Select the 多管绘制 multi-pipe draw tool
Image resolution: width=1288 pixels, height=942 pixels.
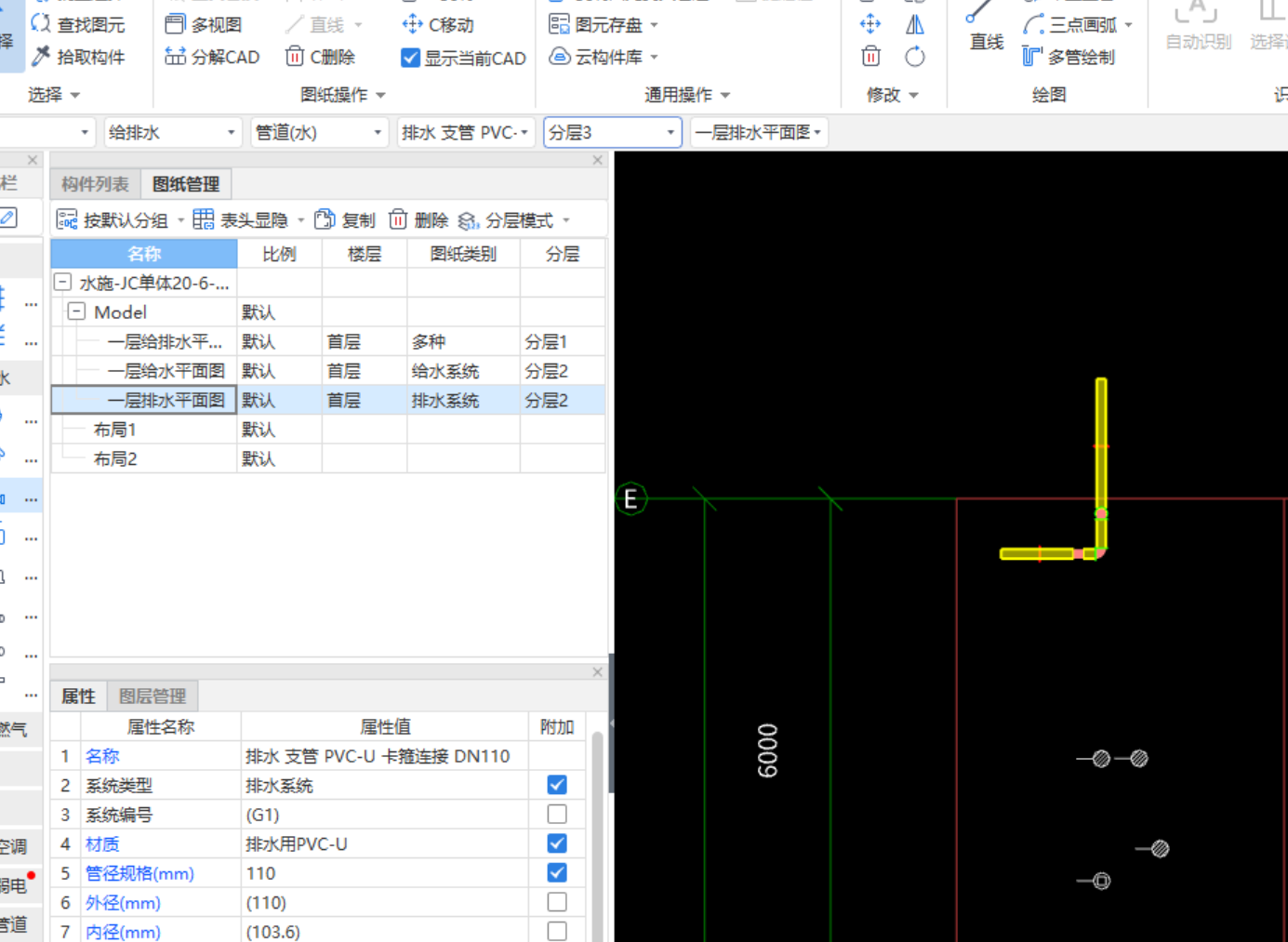point(1069,57)
